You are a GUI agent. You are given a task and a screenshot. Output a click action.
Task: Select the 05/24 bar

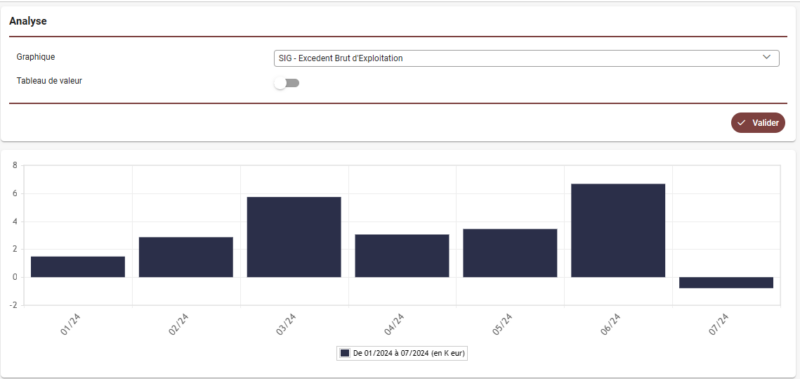[x=510, y=253]
